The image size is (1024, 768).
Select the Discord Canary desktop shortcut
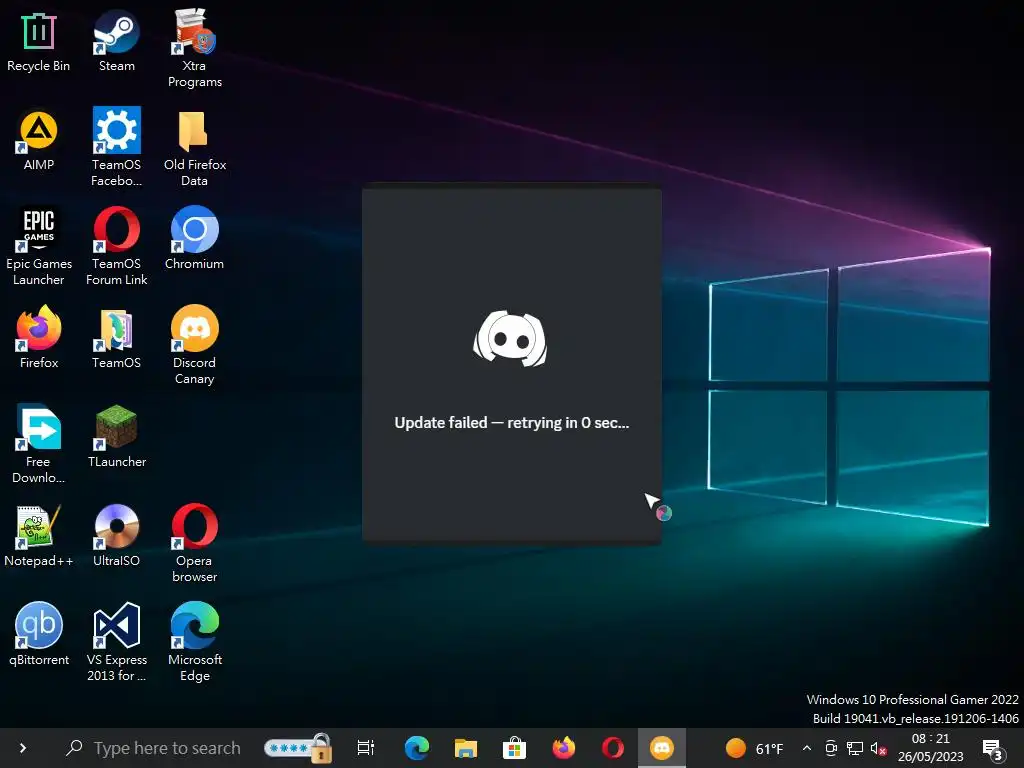point(195,345)
